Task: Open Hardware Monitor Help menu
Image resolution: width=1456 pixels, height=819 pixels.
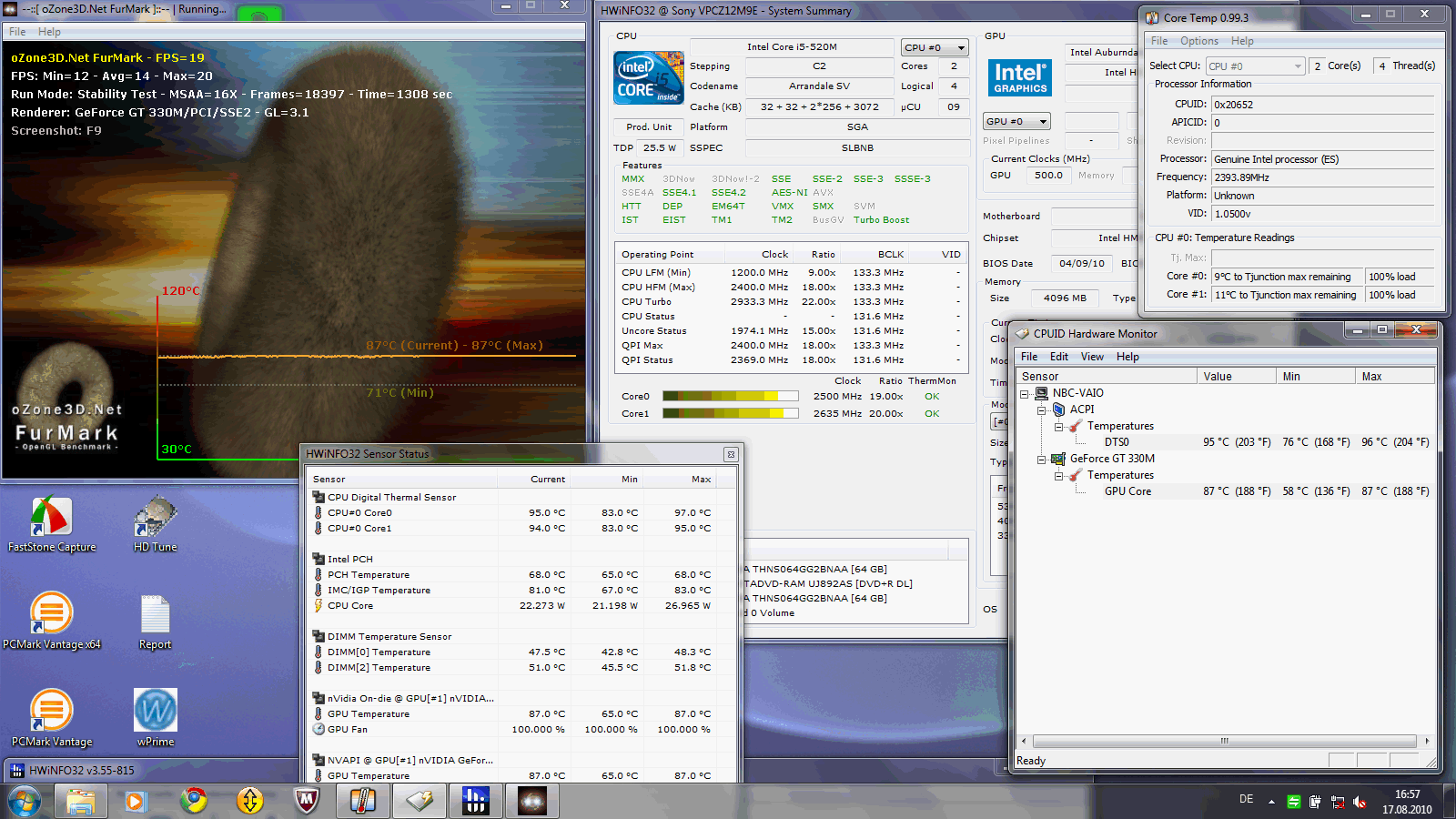Action: (x=1127, y=357)
